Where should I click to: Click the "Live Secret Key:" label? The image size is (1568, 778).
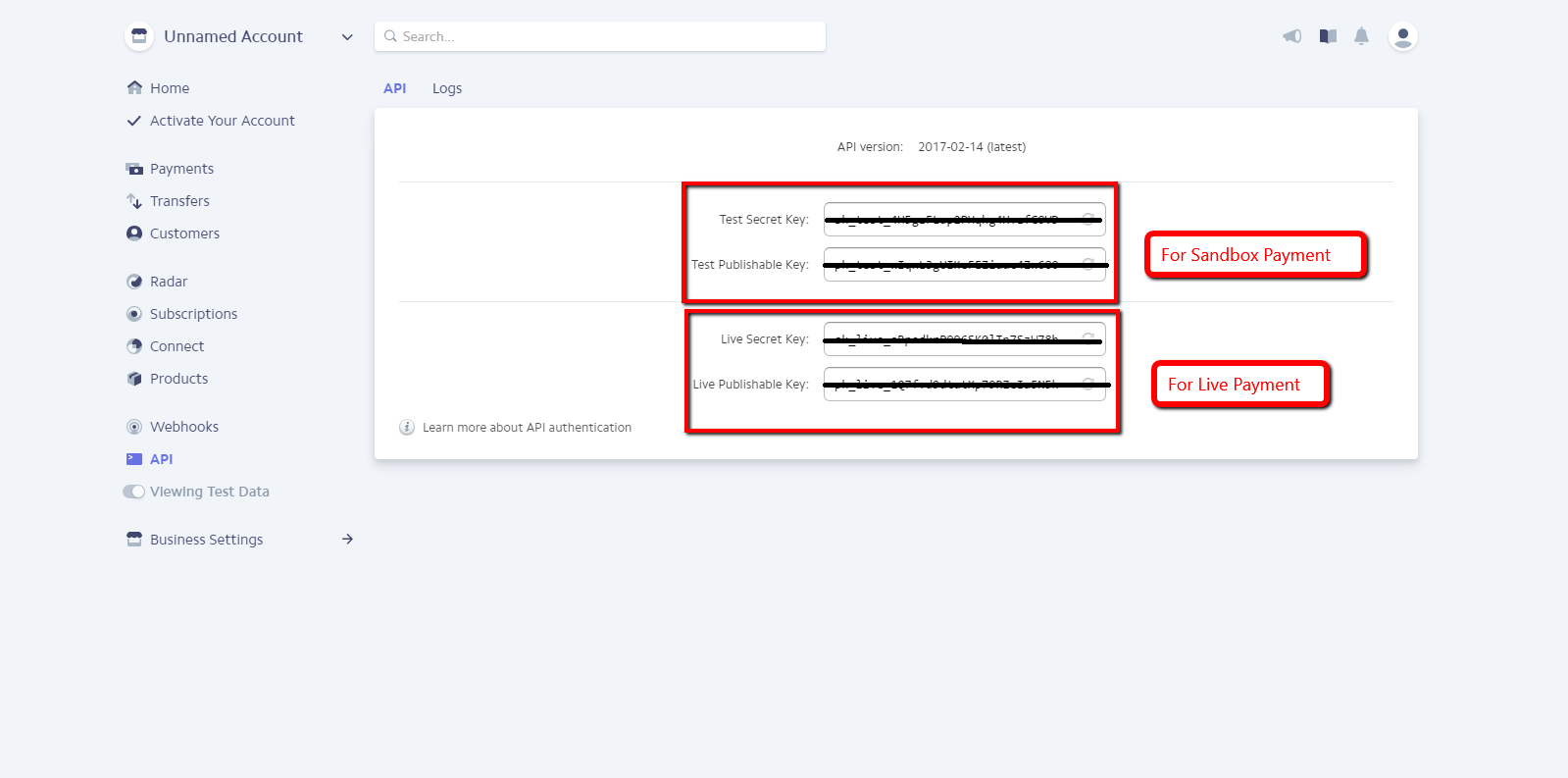(765, 339)
